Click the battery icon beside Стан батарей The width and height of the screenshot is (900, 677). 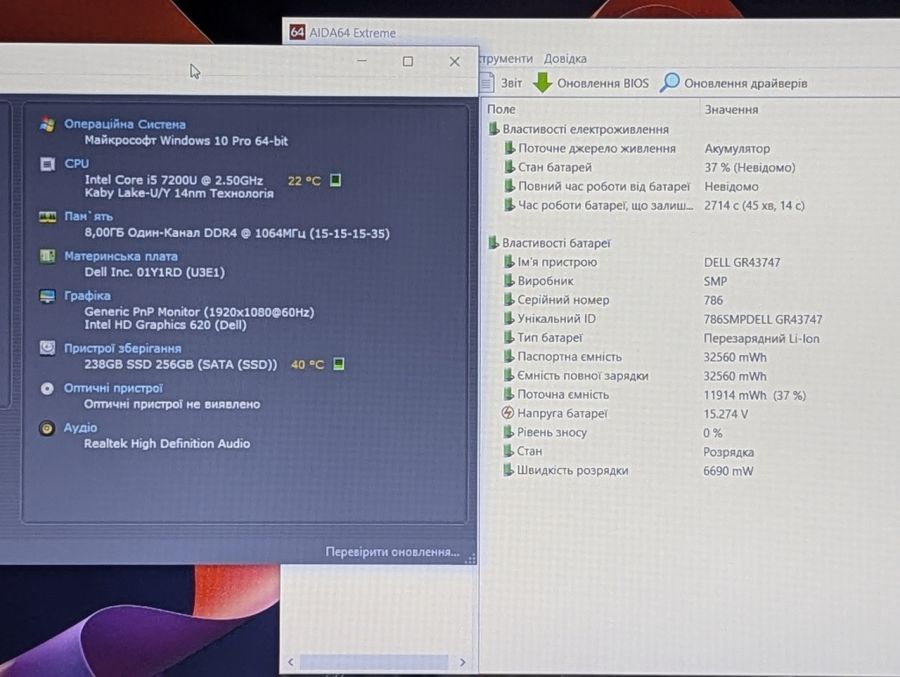tap(509, 167)
